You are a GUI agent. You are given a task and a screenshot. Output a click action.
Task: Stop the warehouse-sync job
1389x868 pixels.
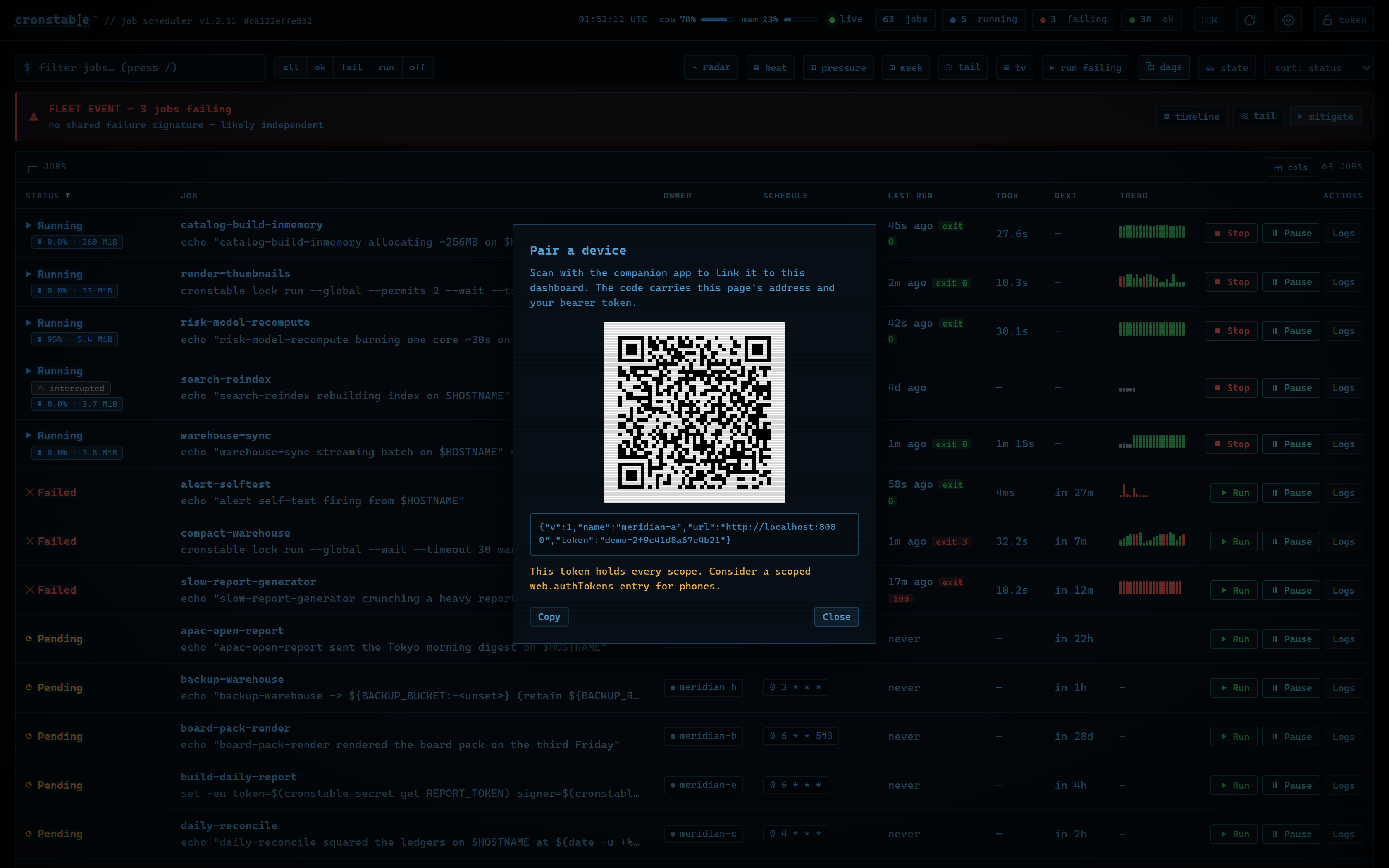coord(1231,444)
